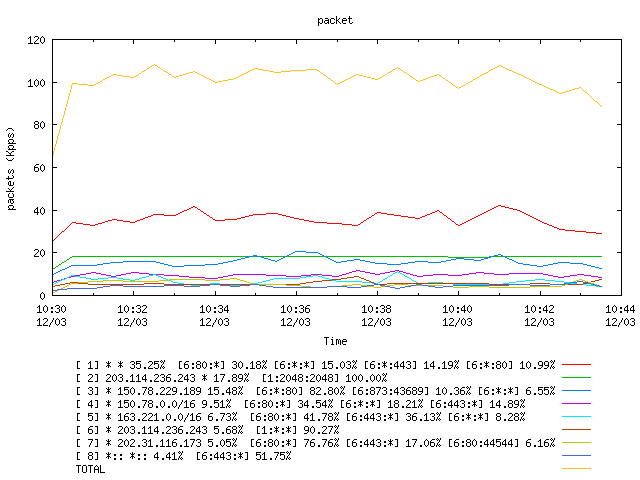The image size is (640, 480).
Task: Click "[6:443:*] 36.13%" in legend row 5
Action: point(393,417)
